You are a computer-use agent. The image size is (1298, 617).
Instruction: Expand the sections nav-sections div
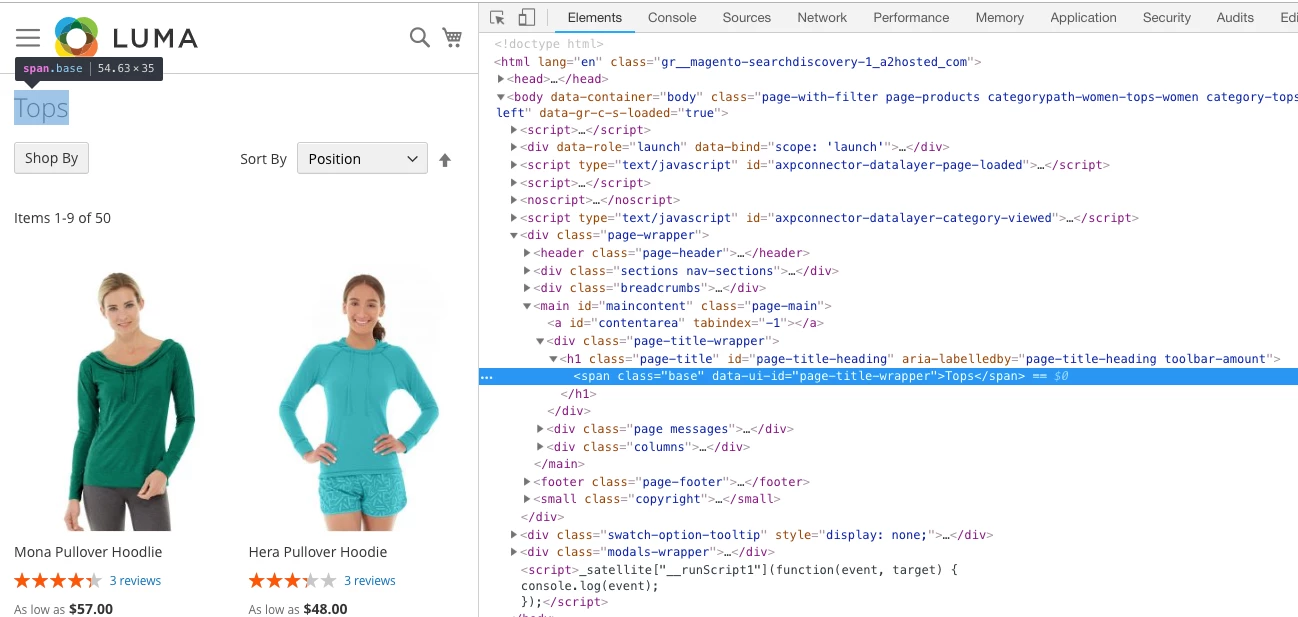[x=528, y=271]
